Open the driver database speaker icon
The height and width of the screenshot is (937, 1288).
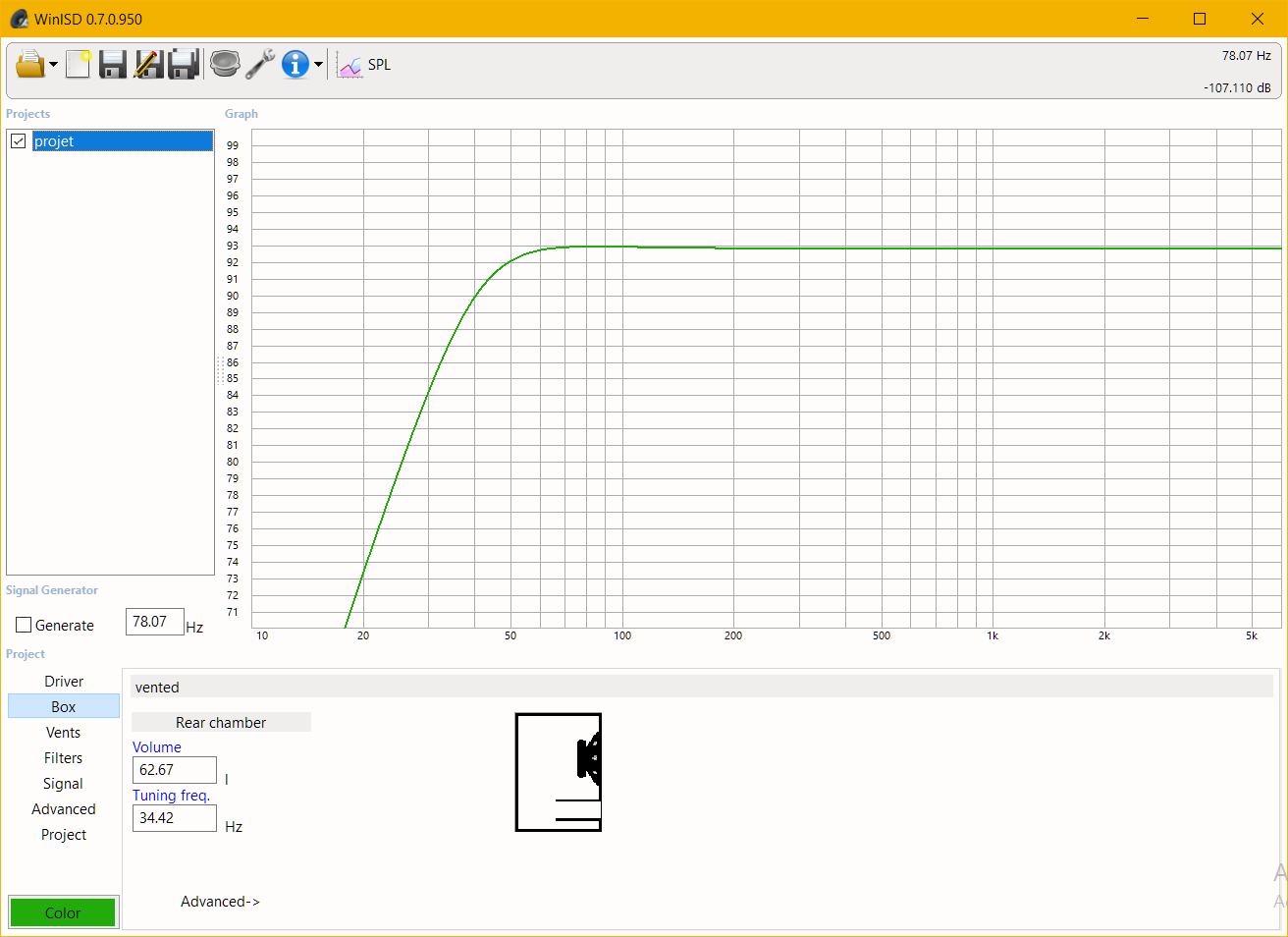pos(225,65)
